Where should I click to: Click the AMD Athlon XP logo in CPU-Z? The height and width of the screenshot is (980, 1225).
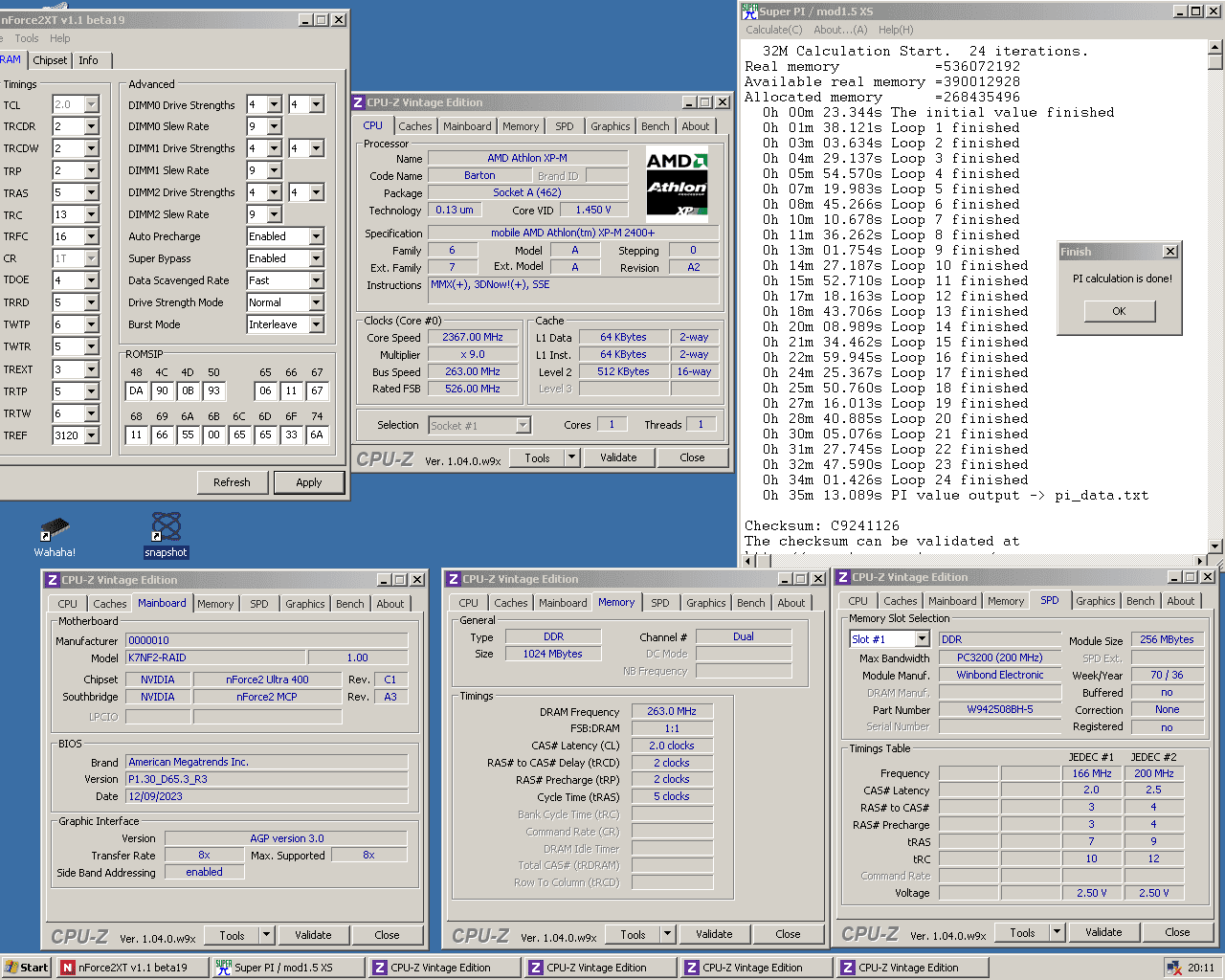[677, 185]
